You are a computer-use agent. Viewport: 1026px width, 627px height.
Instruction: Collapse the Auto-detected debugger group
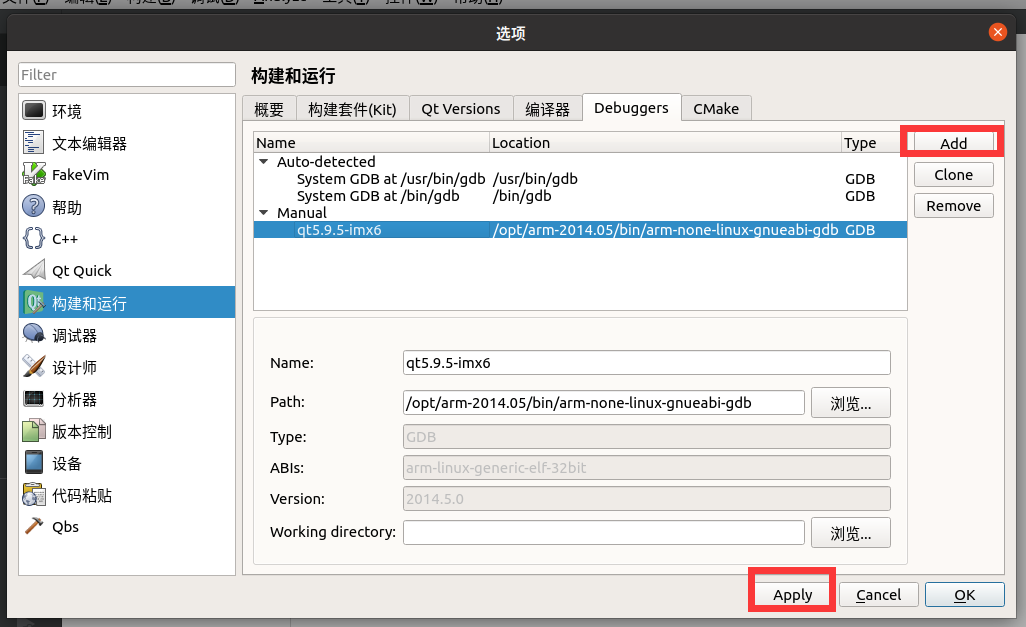click(x=264, y=162)
